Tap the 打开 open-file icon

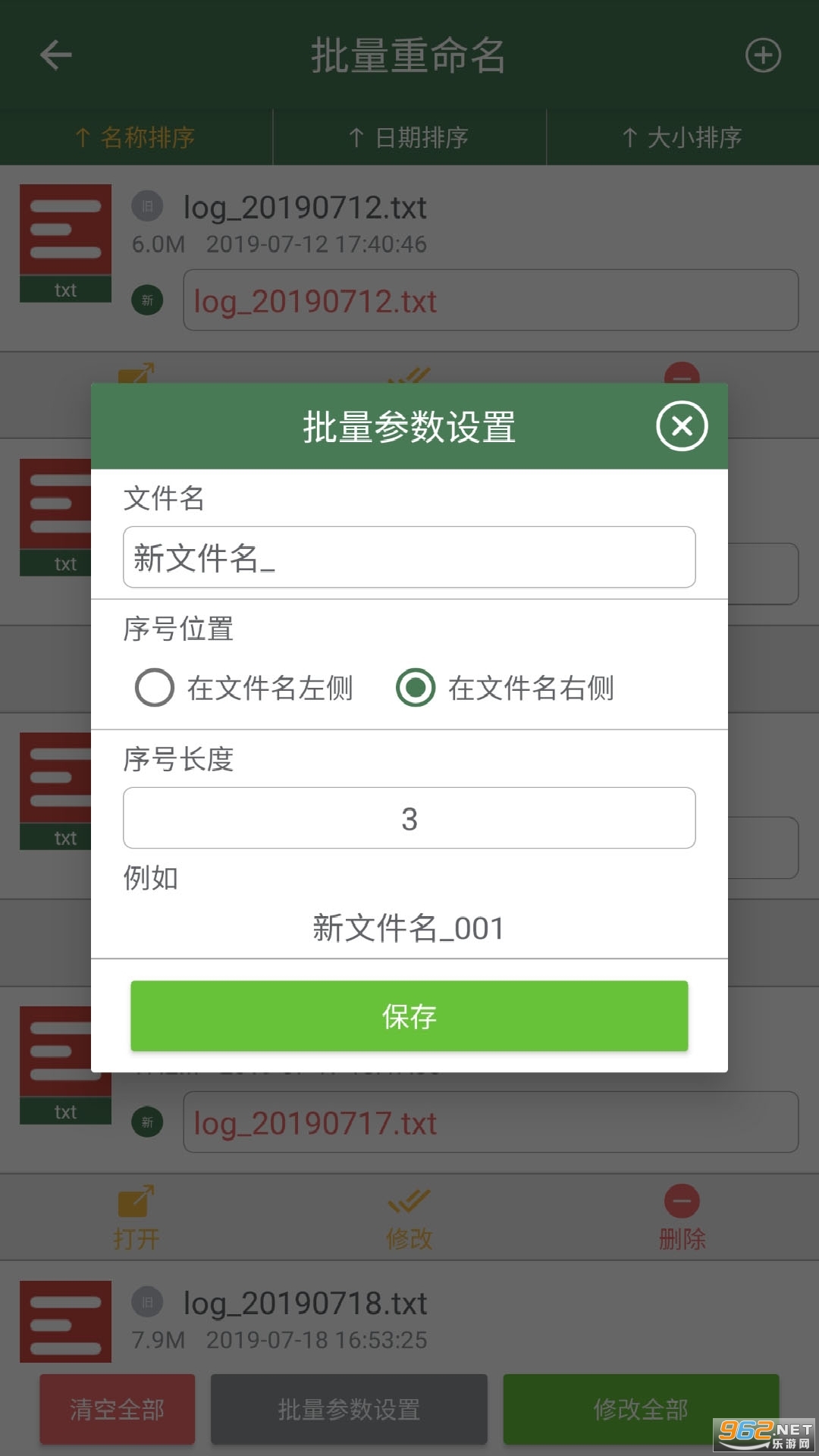(136, 1202)
